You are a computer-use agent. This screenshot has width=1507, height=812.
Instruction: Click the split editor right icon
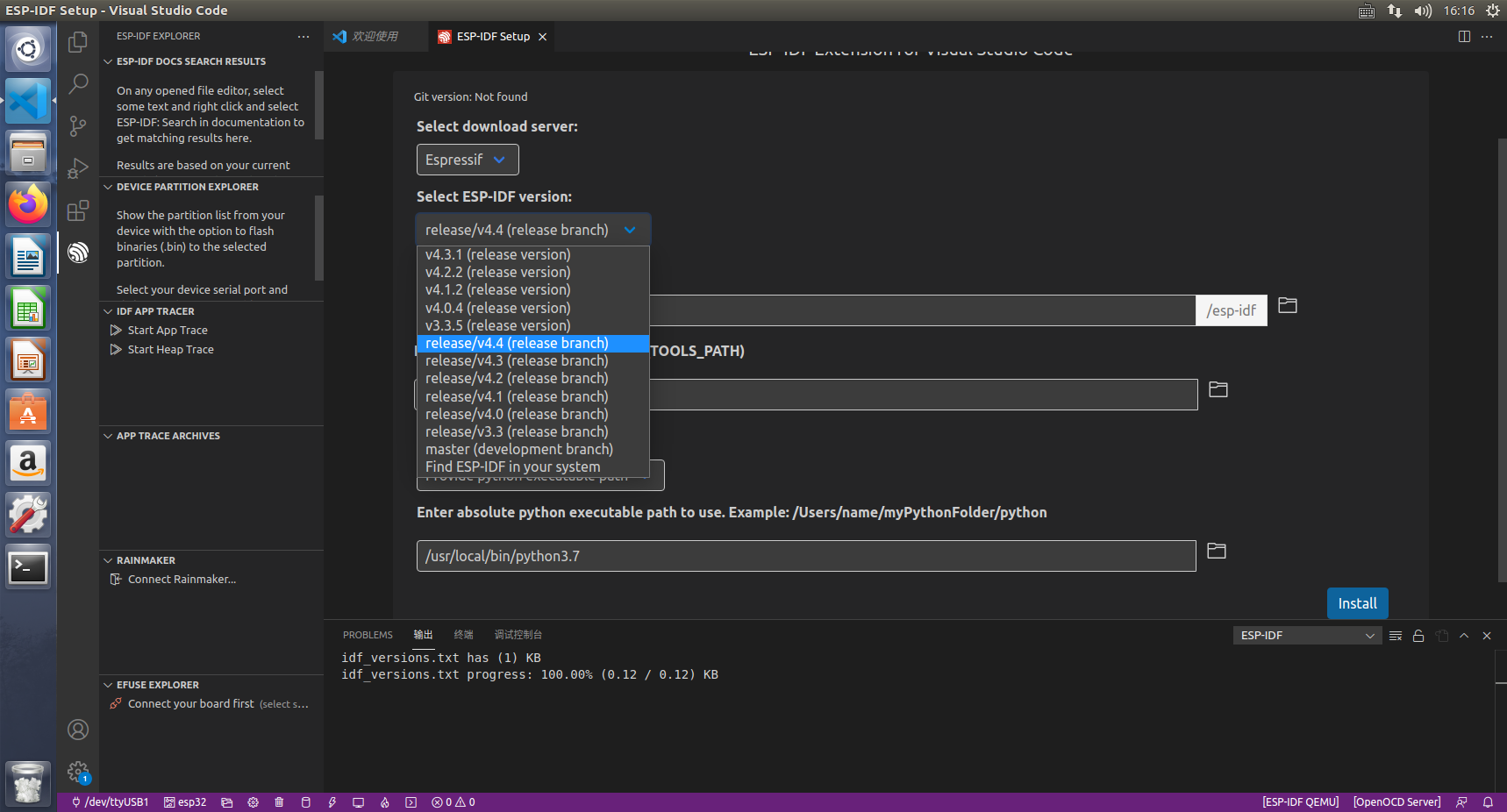[x=1464, y=36]
